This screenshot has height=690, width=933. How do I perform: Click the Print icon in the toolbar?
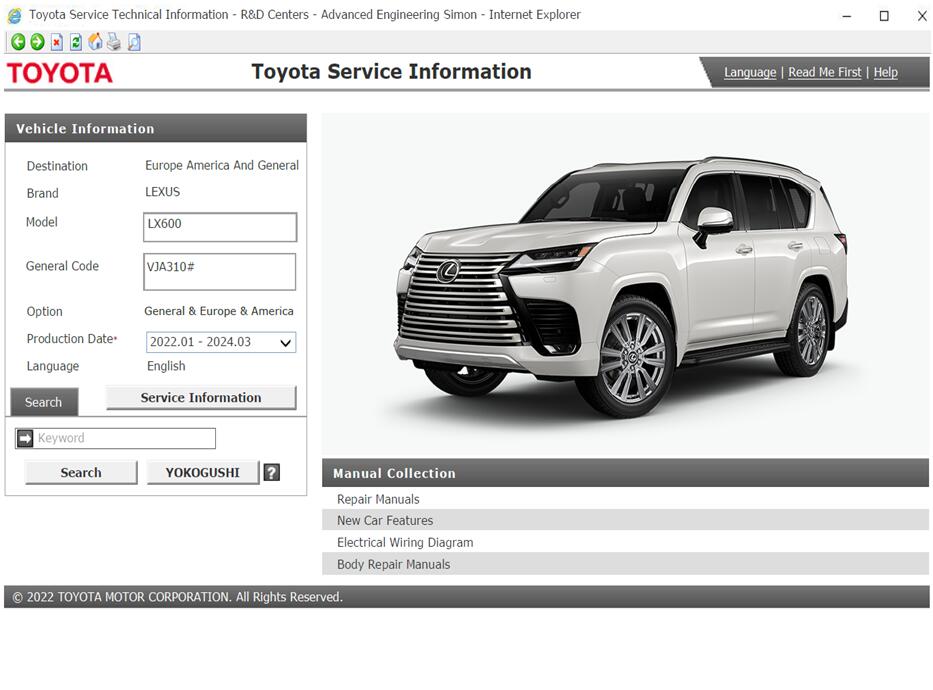coord(114,42)
